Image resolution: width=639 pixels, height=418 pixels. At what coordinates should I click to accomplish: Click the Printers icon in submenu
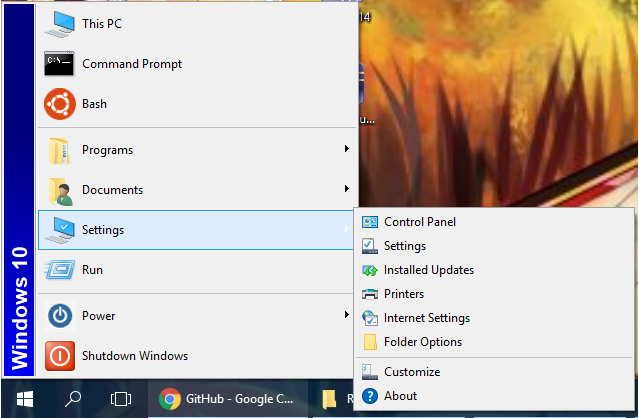[370, 294]
